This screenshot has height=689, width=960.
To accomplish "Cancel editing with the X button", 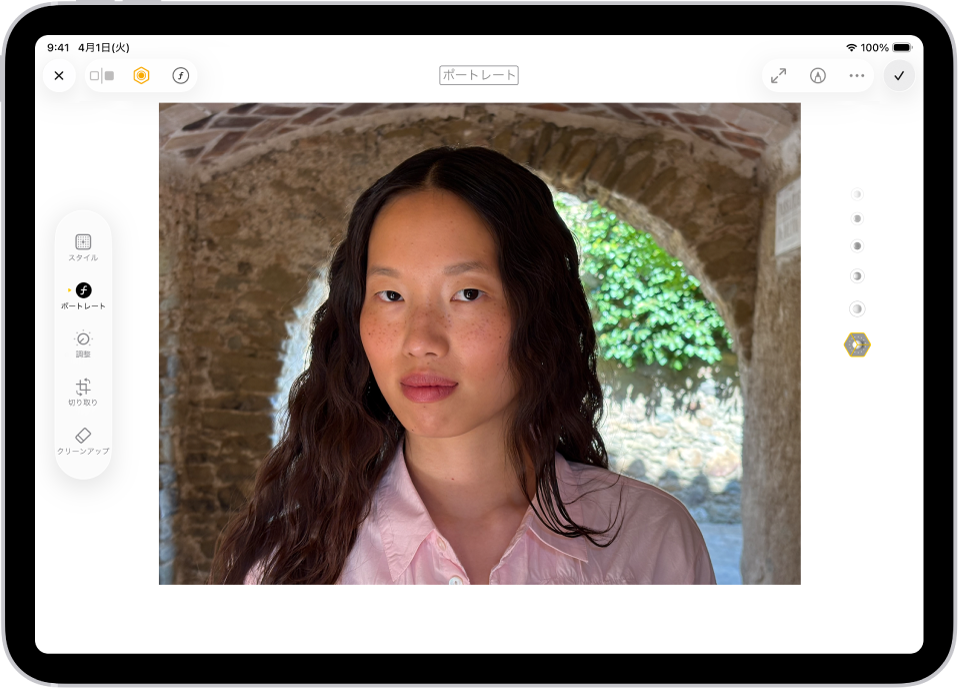I will 59,75.
